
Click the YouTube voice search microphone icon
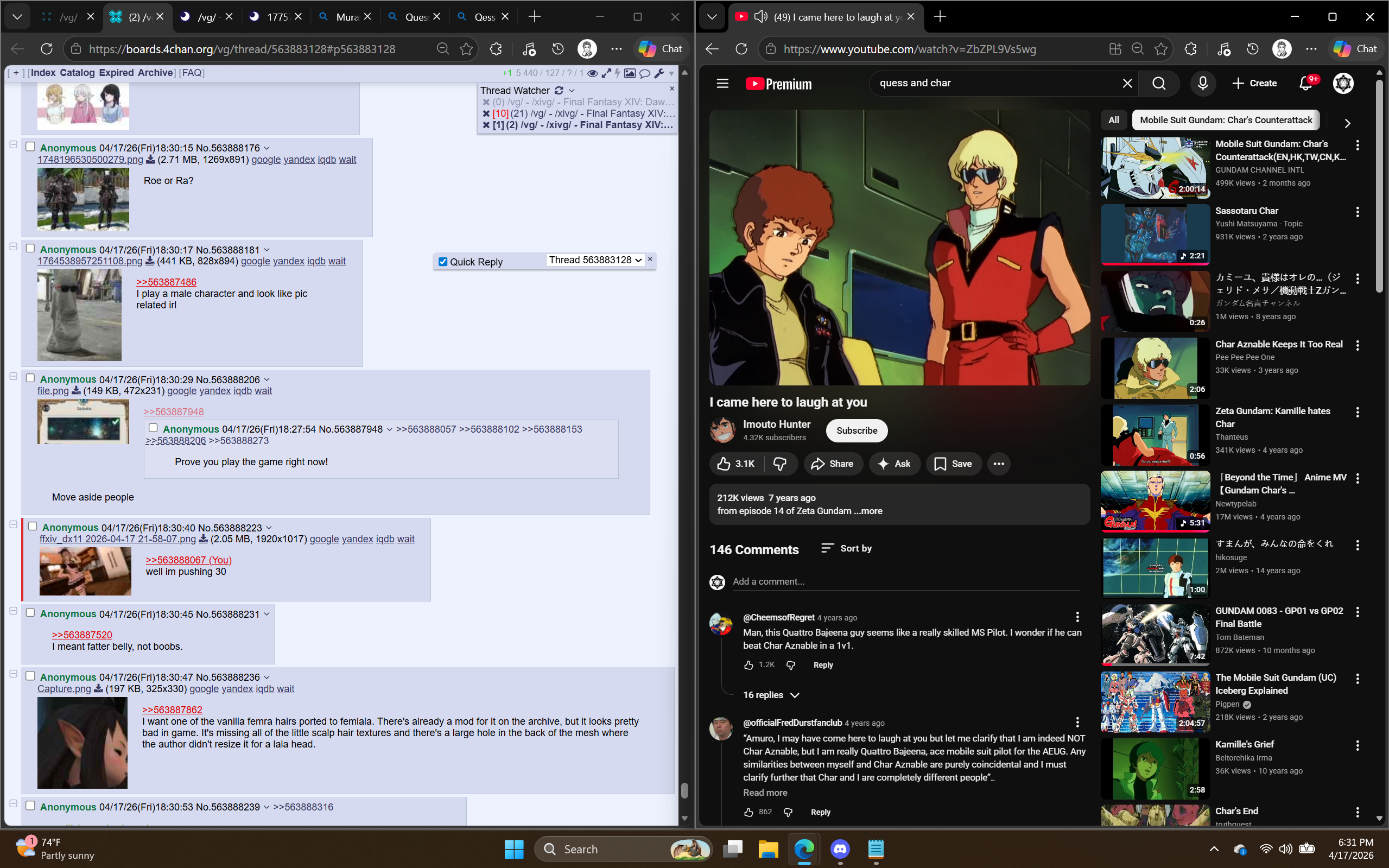click(1202, 83)
